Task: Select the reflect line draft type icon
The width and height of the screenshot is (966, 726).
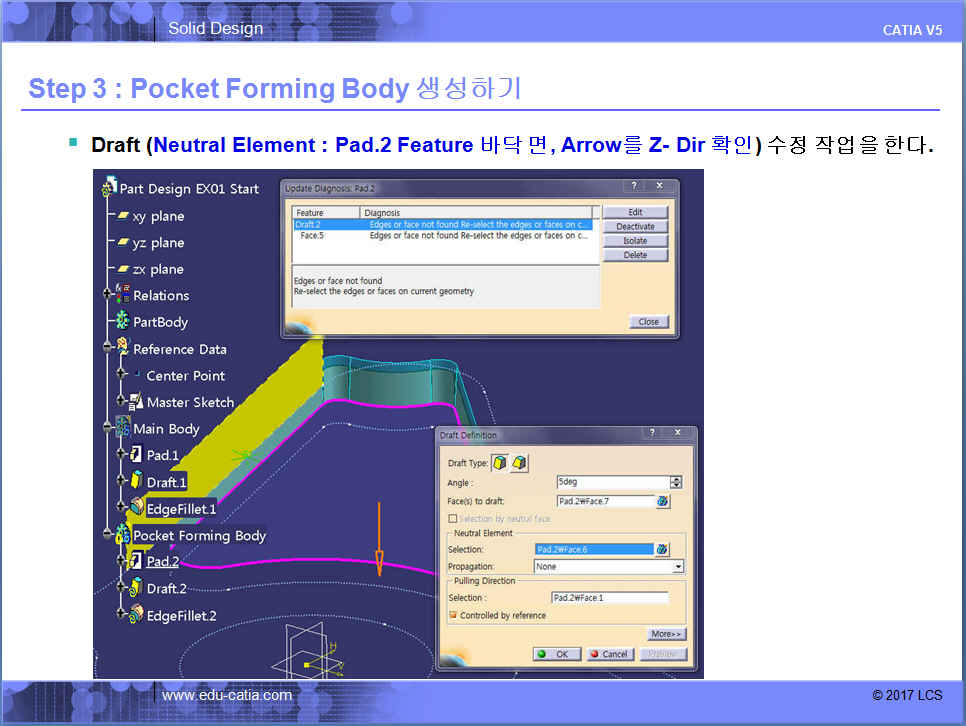Action: tap(520, 462)
